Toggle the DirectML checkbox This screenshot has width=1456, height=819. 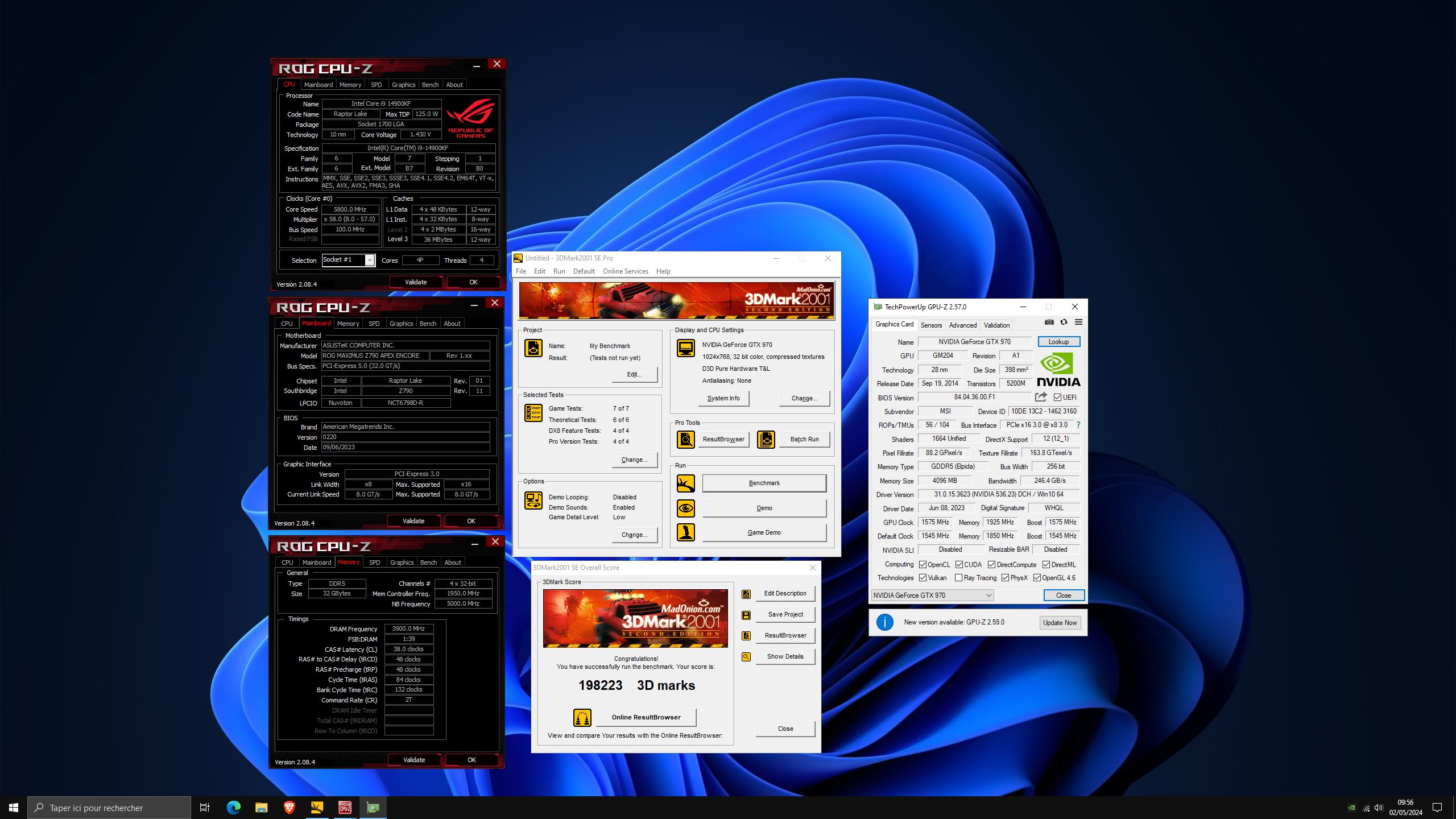(x=1046, y=565)
